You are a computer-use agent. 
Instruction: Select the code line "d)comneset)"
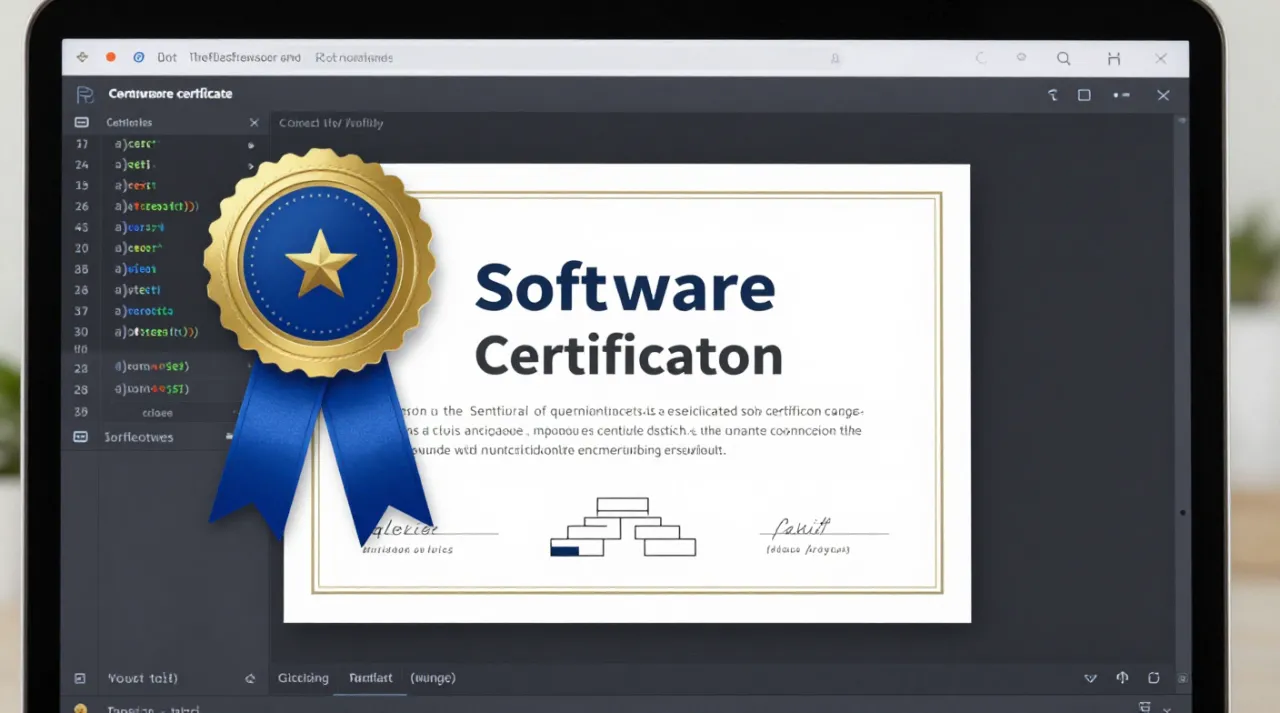point(152,367)
